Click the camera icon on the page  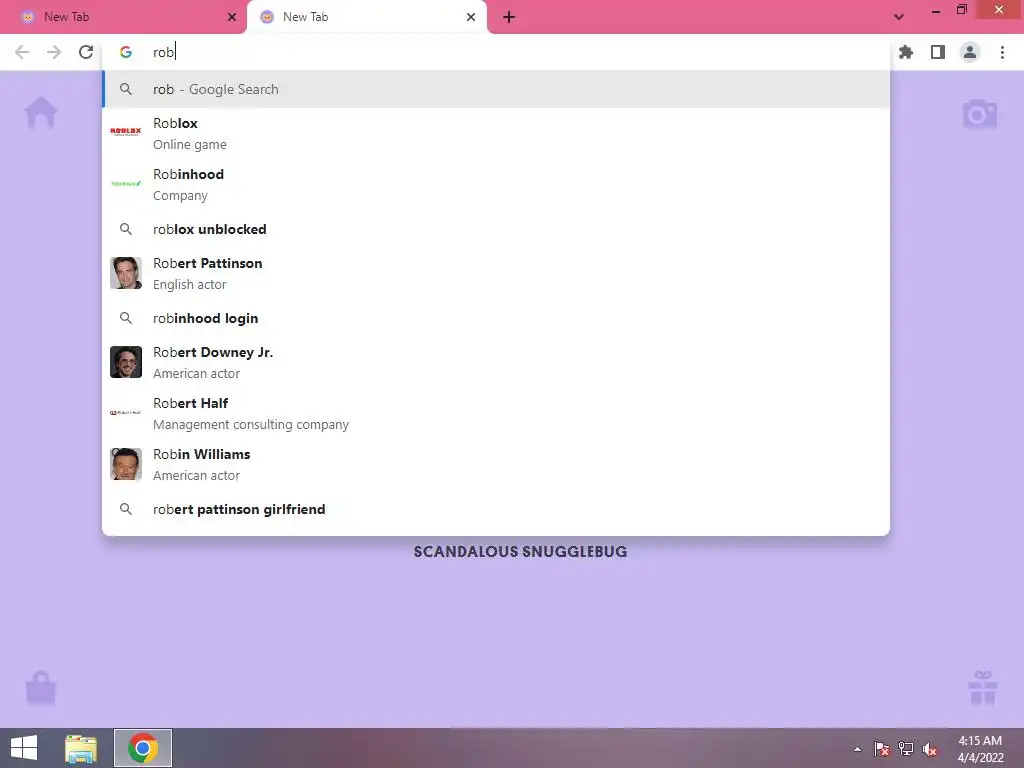980,114
